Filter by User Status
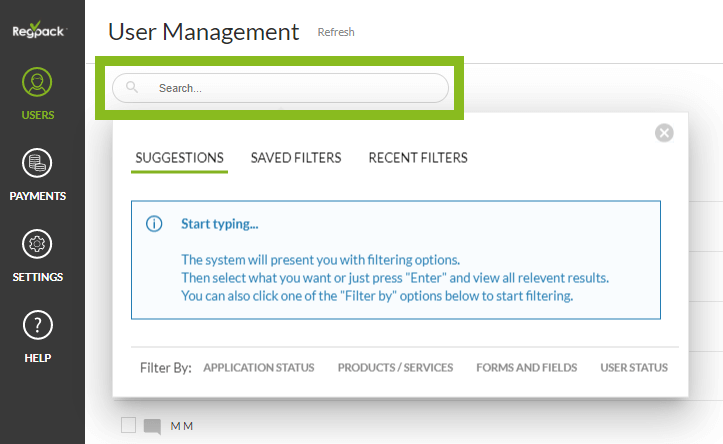Image resolution: width=723 pixels, height=444 pixels. pyautogui.click(x=634, y=368)
